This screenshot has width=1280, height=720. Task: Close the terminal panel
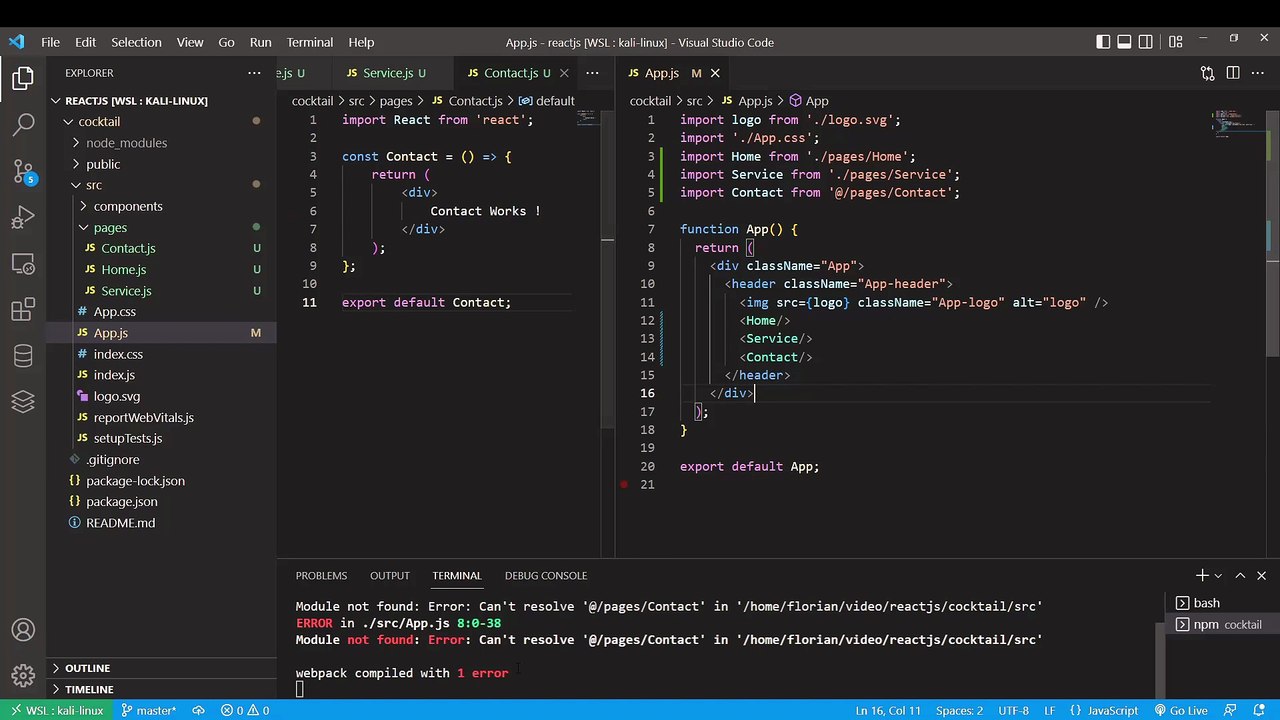1261,575
